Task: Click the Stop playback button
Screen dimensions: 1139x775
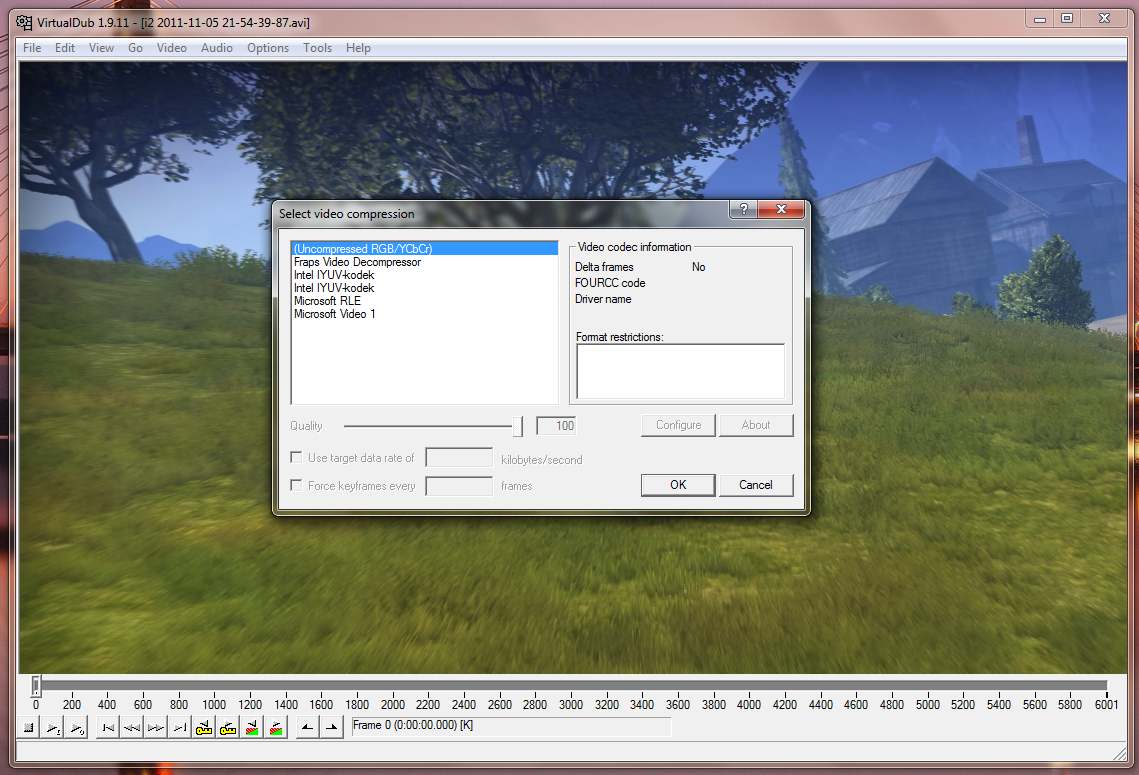Action: (28, 727)
